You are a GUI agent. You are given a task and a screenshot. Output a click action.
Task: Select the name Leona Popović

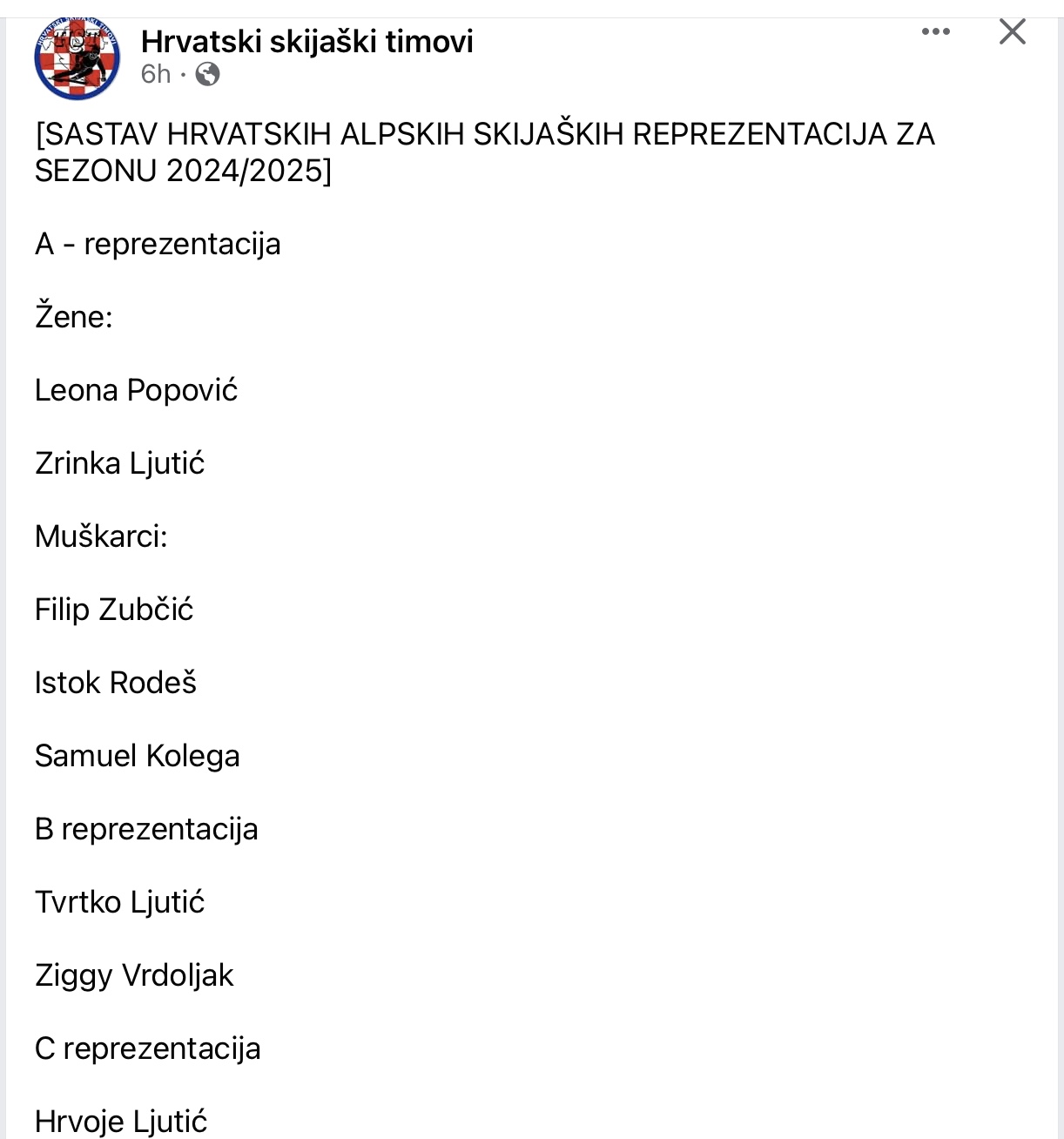pyautogui.click(x=136, y=390)
